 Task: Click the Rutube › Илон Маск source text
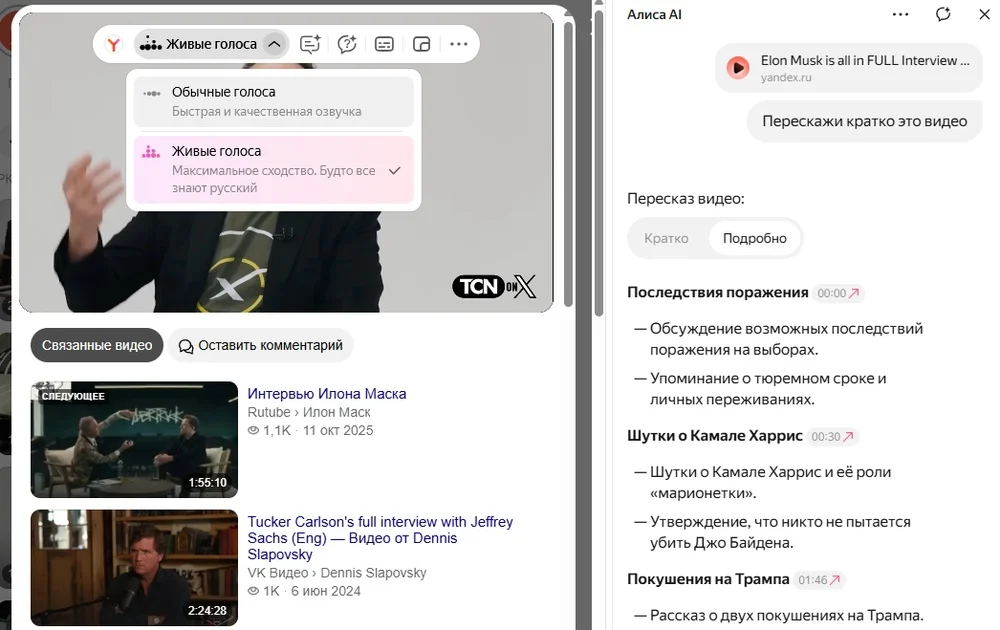[309, 412]
